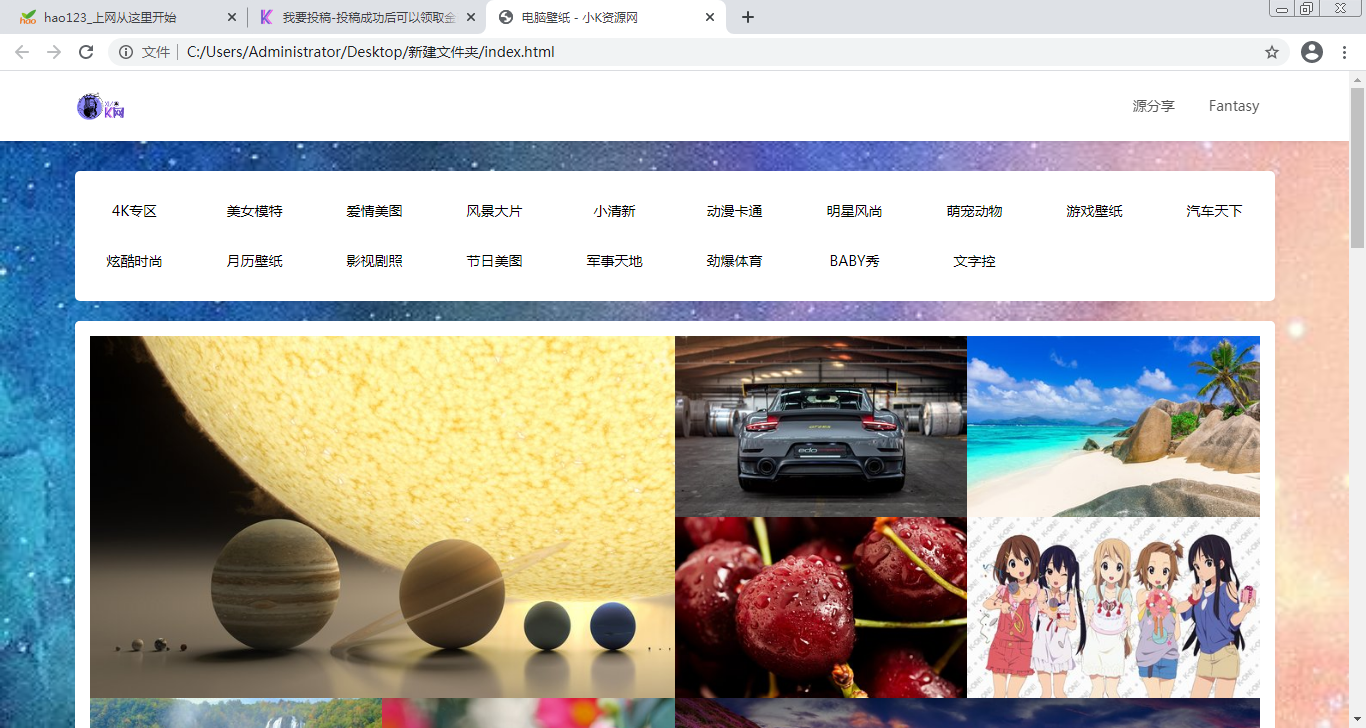The width and height of the screenshot is (1366, 728).
Task: Open the 源分享 navigation link
Action: coord(1153,106)
